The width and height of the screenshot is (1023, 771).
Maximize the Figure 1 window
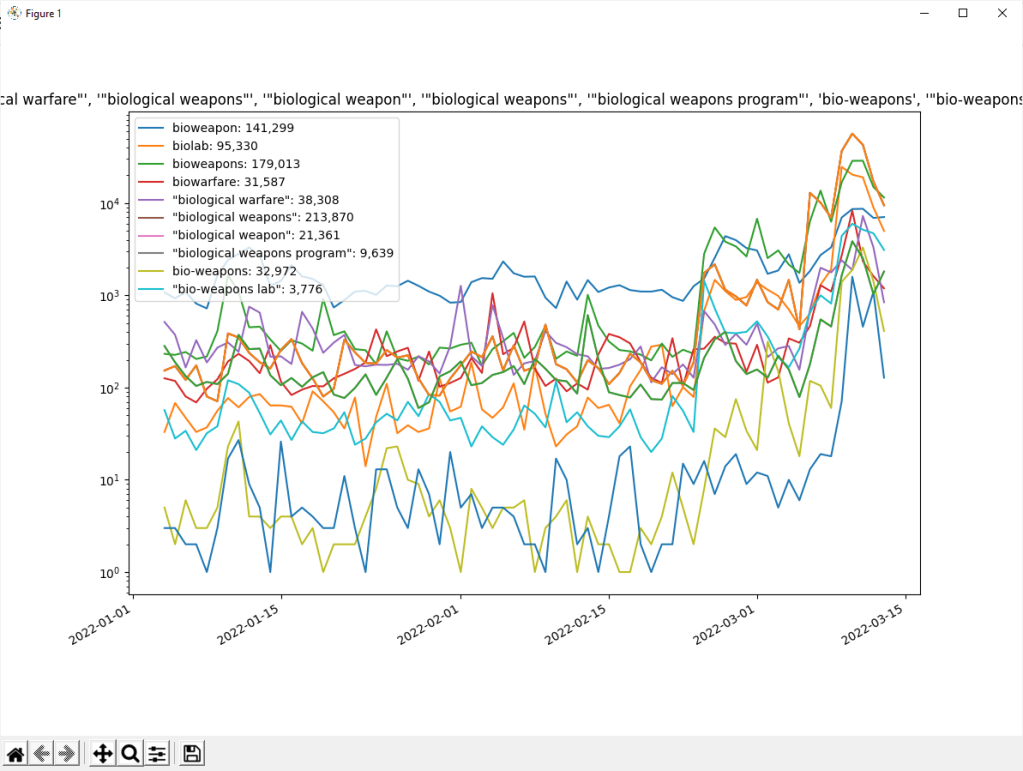coord(962,13)
